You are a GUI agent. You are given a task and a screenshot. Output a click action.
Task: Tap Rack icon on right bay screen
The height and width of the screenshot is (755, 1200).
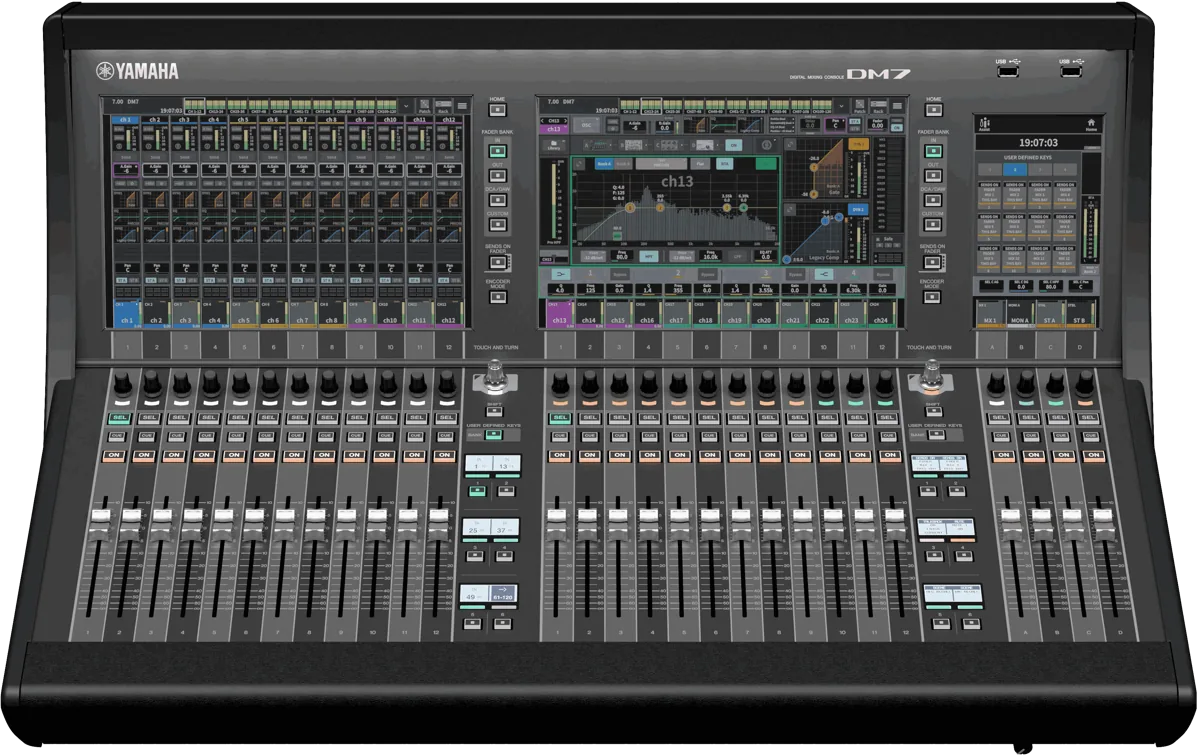[x=879, y=106]
